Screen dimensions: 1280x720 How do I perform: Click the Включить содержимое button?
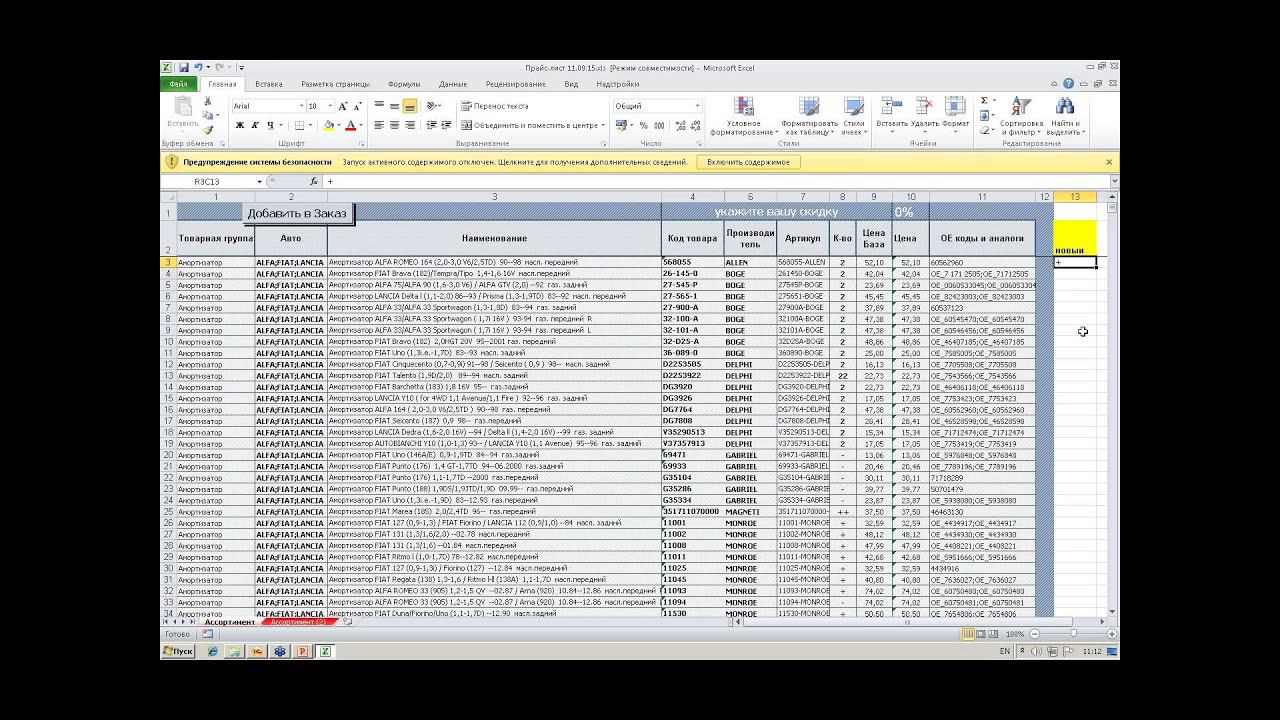pos(748,162)
